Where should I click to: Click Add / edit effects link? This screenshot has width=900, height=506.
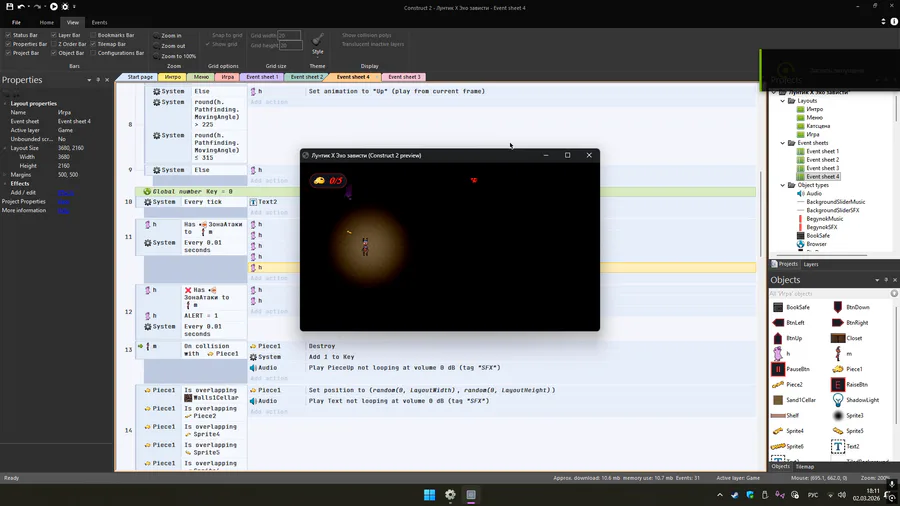65,193
